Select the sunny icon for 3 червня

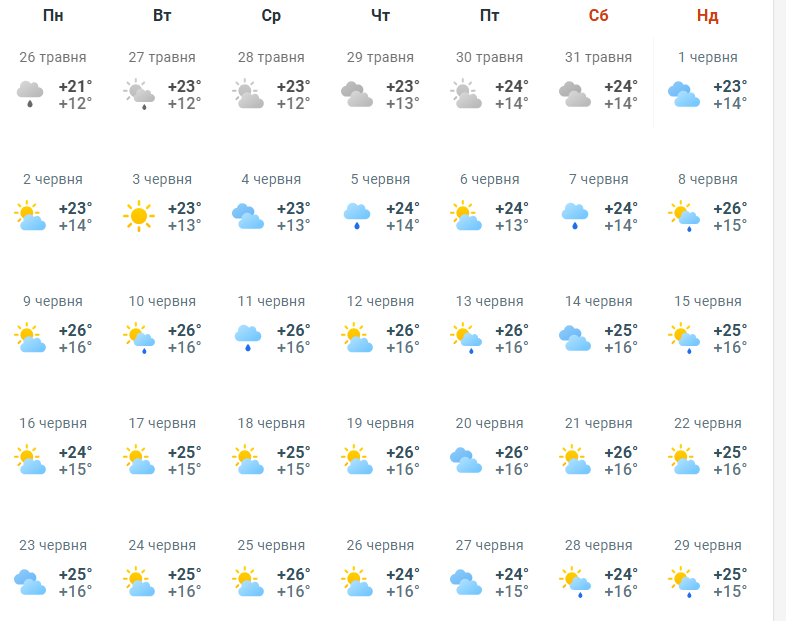tap(139, 216)
